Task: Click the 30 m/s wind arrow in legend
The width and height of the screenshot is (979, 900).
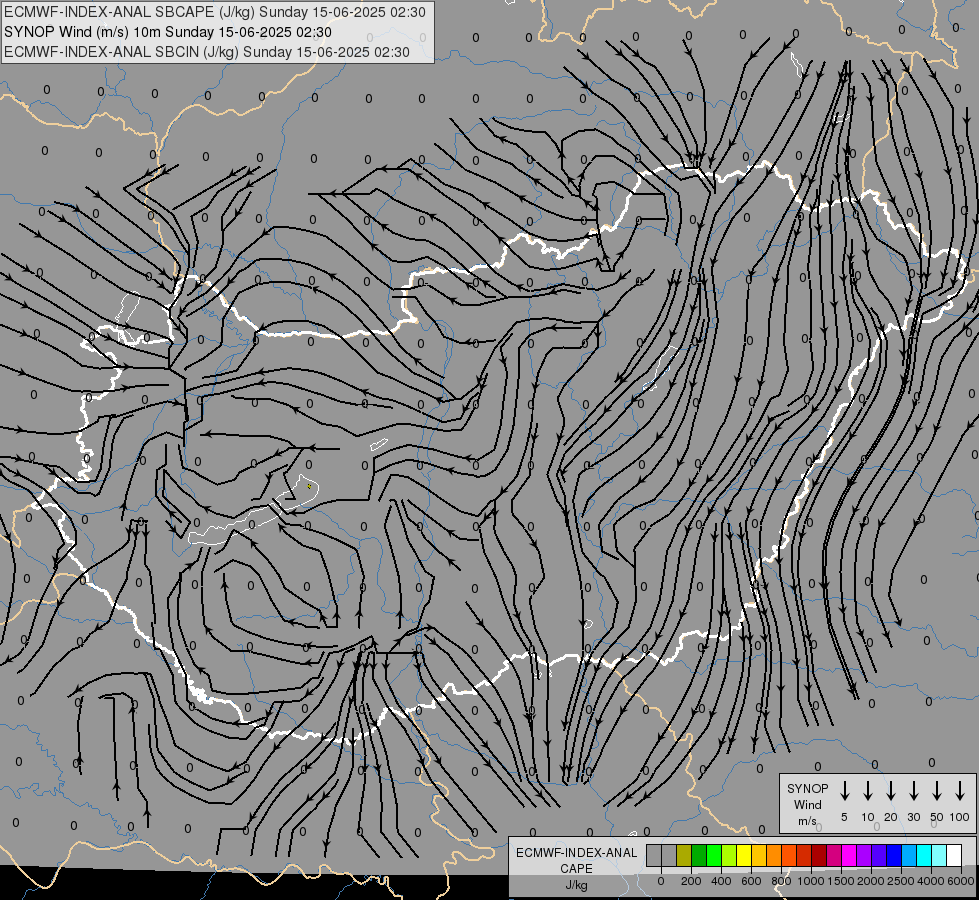Action: [x=913, y=791]
